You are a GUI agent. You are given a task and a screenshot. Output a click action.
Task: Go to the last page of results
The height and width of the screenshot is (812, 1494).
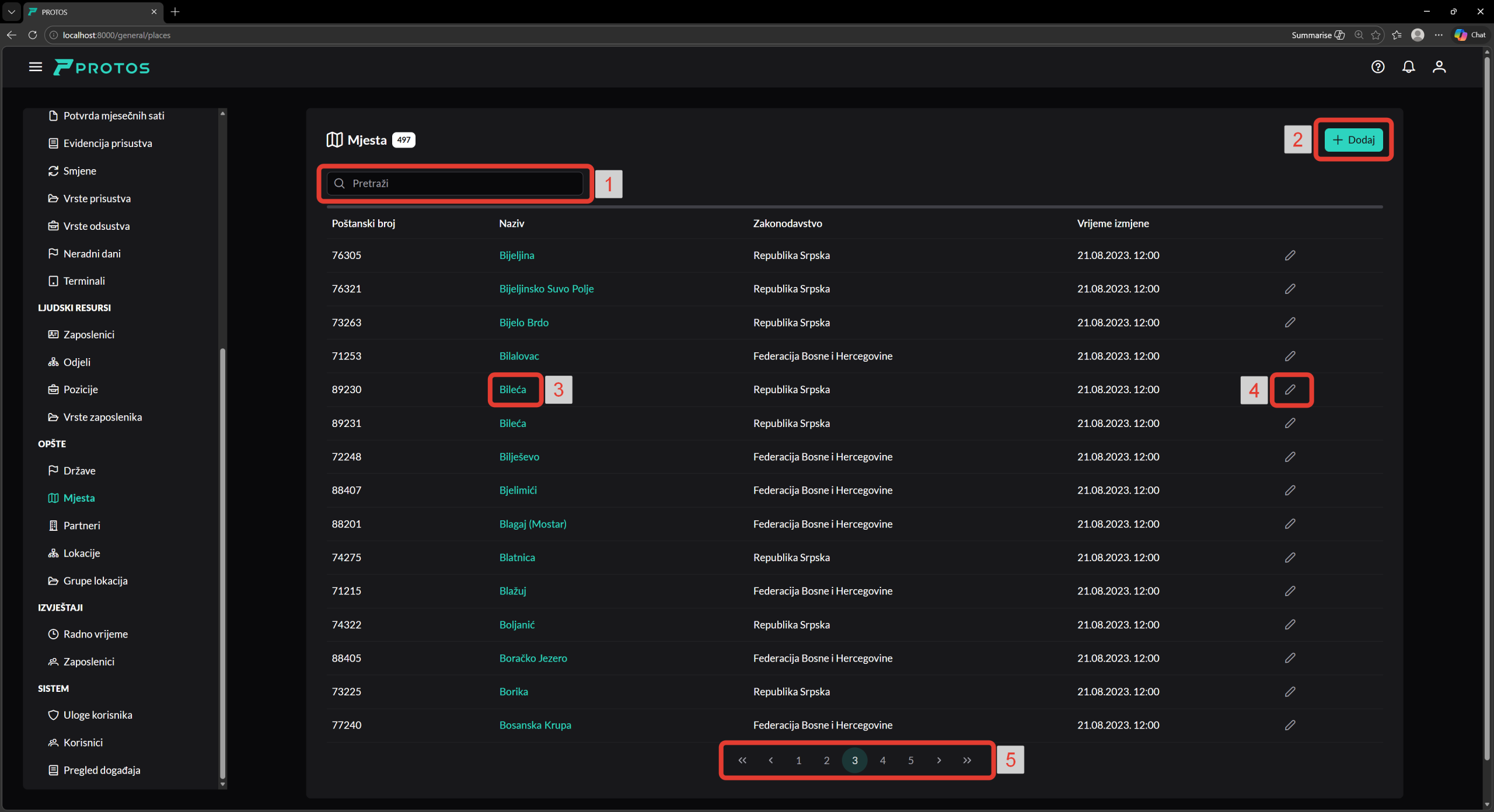click(967, 760)
